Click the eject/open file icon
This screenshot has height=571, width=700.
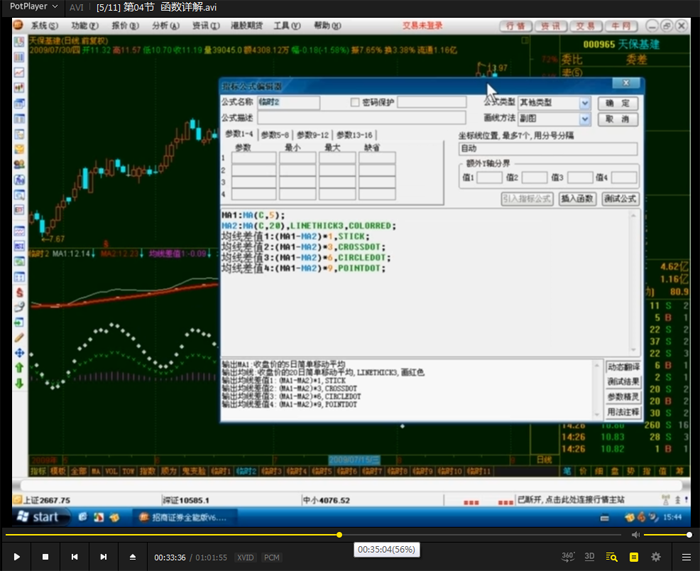[x=132, y=556]
